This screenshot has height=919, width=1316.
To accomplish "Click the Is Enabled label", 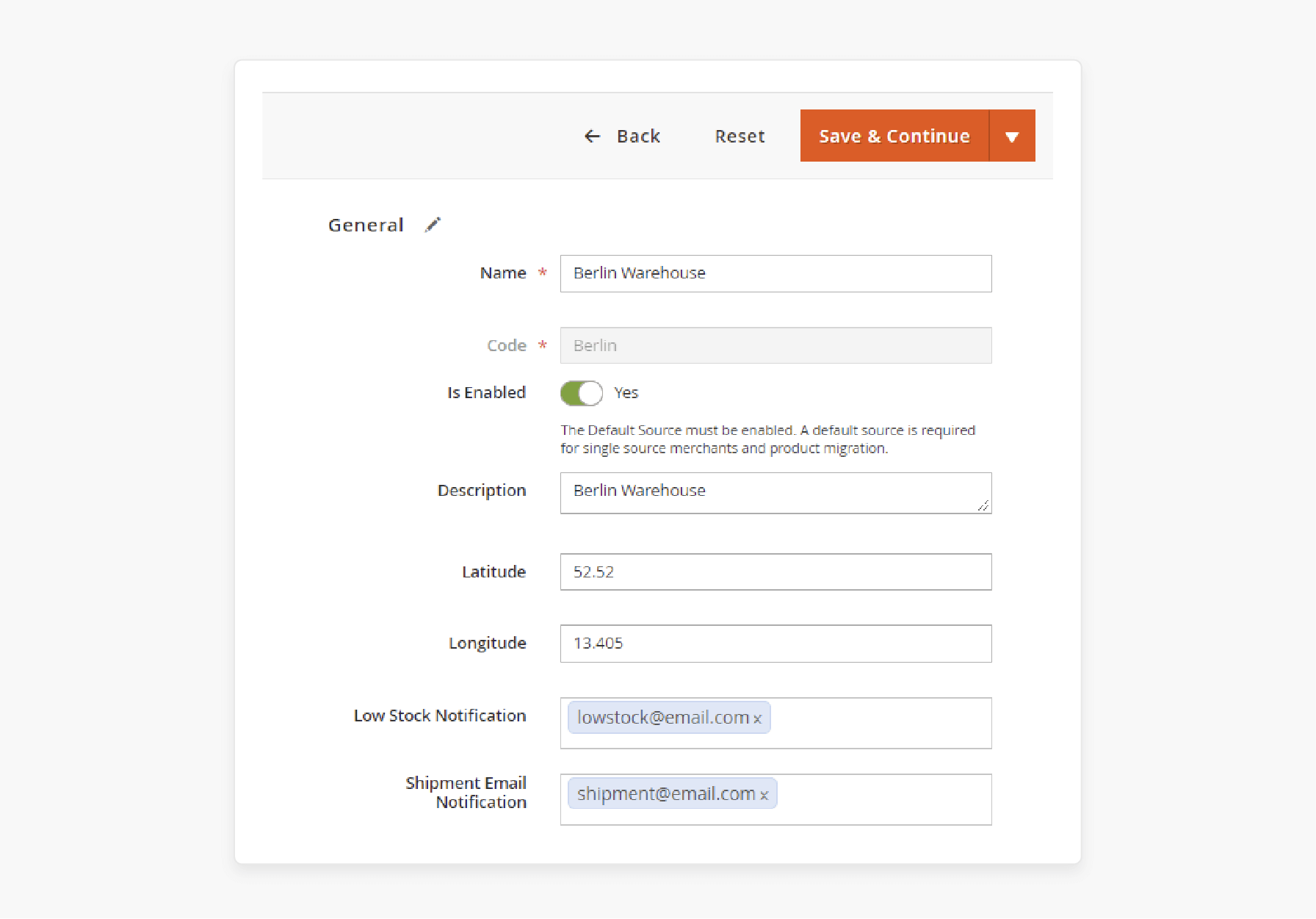I will pos(486,393).
